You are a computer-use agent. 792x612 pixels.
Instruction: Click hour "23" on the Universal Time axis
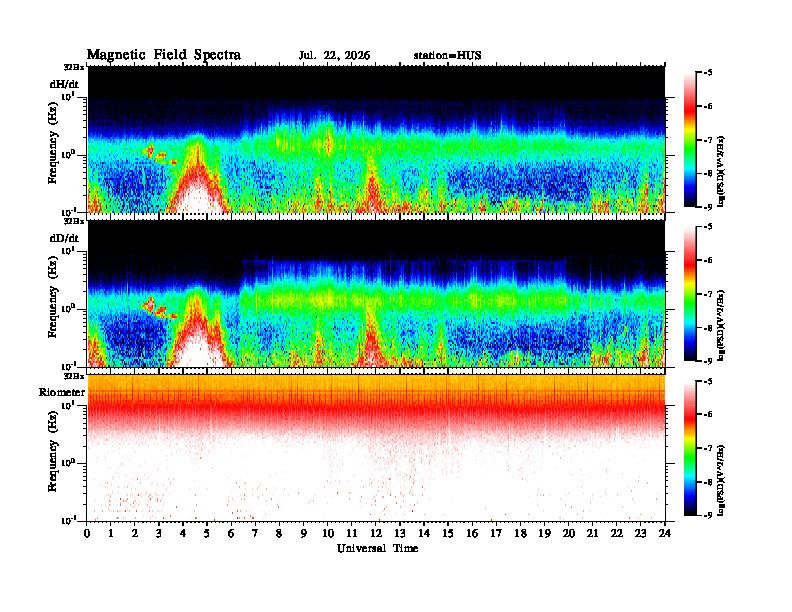point(640,533)
